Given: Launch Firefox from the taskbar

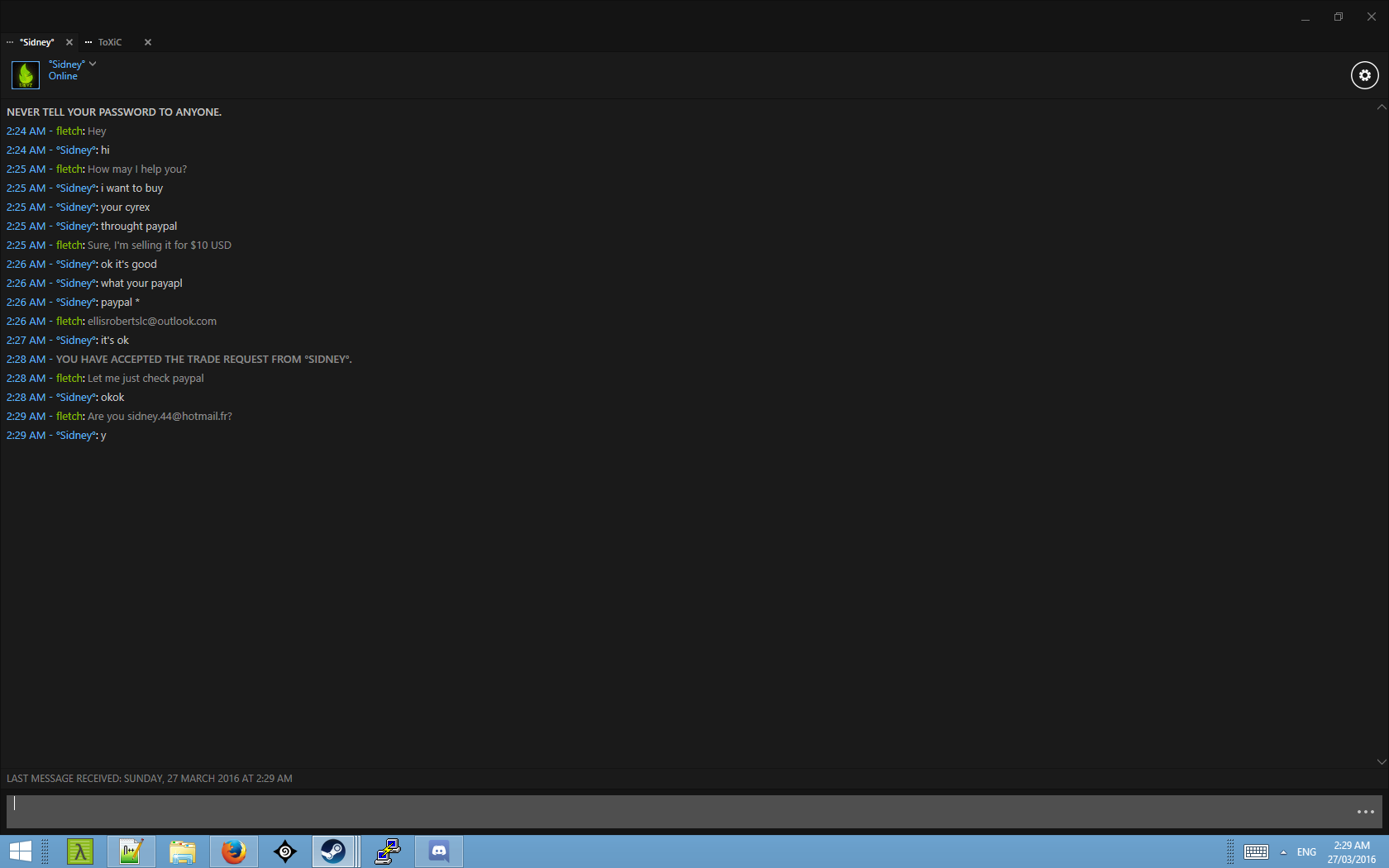Looking at the screenshot, I should pos(234,851).
